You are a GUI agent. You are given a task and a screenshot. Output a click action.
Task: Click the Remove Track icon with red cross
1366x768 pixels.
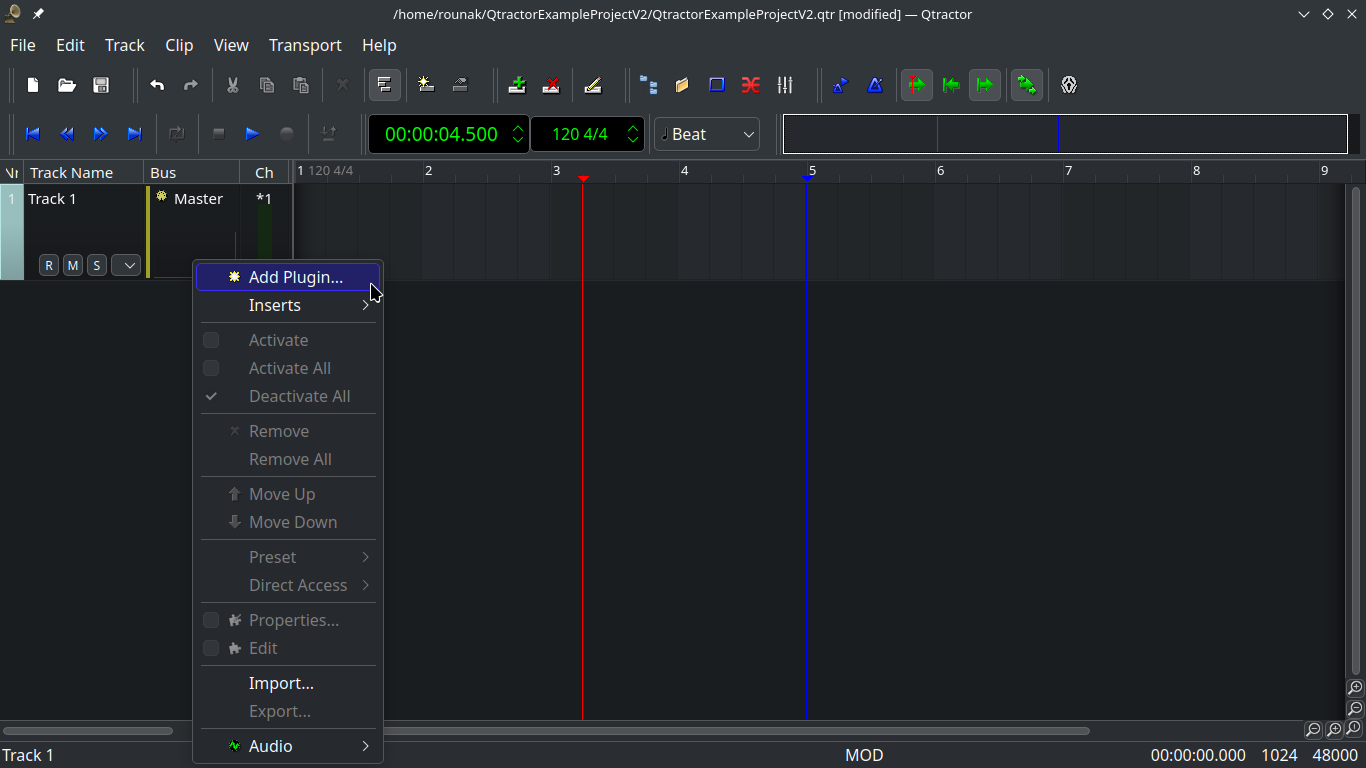(x=551, y=85)
